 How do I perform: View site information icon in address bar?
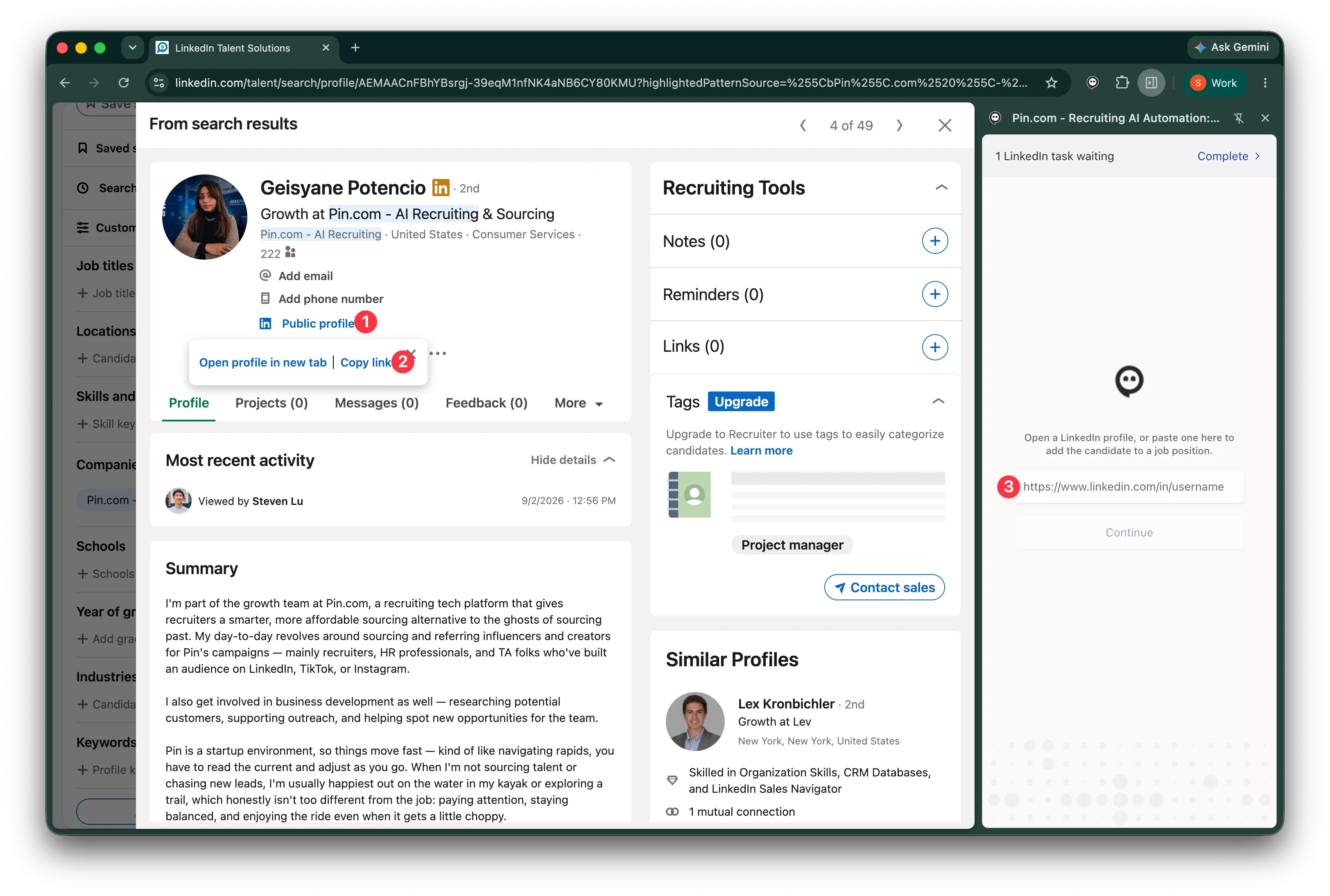159,83
